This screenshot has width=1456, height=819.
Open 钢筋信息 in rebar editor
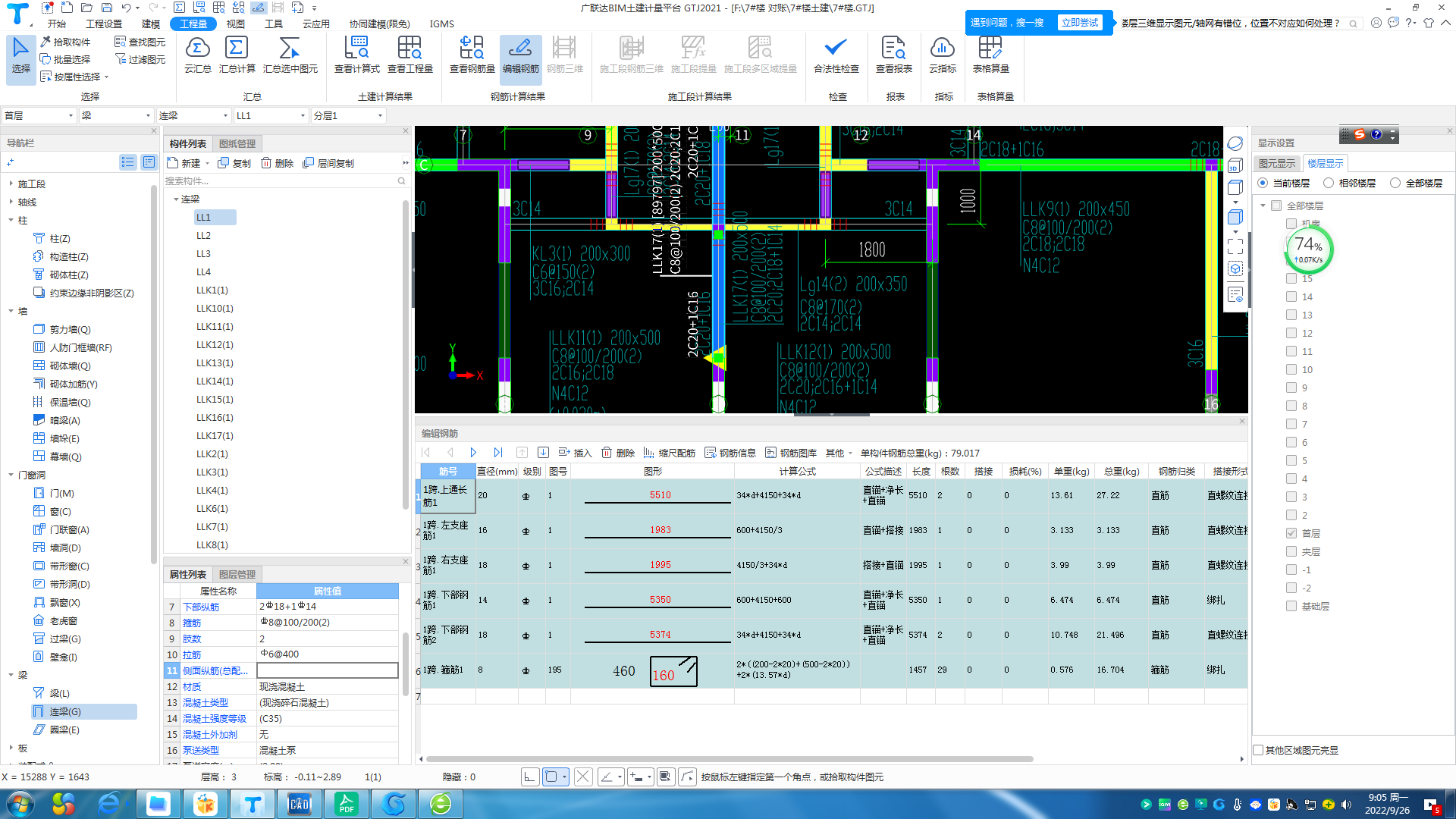[730, 453]
